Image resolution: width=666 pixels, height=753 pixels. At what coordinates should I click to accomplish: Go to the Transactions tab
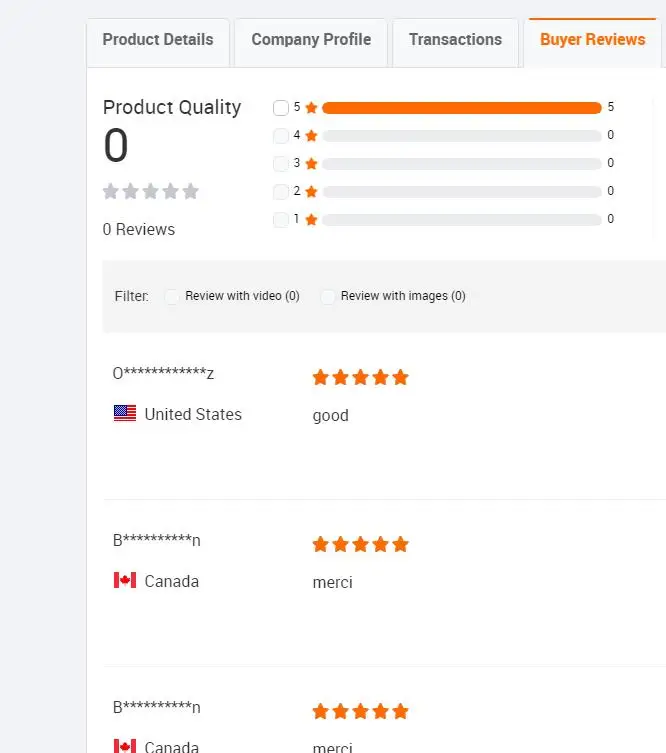[455, 40]
